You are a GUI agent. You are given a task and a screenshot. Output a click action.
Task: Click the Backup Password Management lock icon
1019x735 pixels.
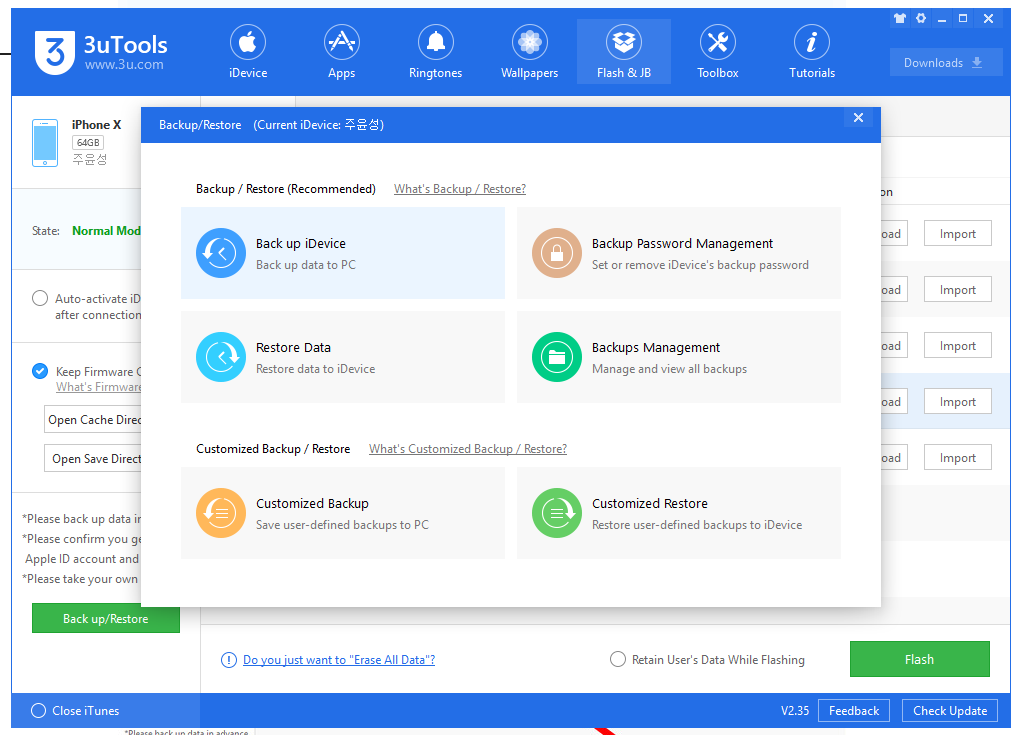(x=557, y=253)
